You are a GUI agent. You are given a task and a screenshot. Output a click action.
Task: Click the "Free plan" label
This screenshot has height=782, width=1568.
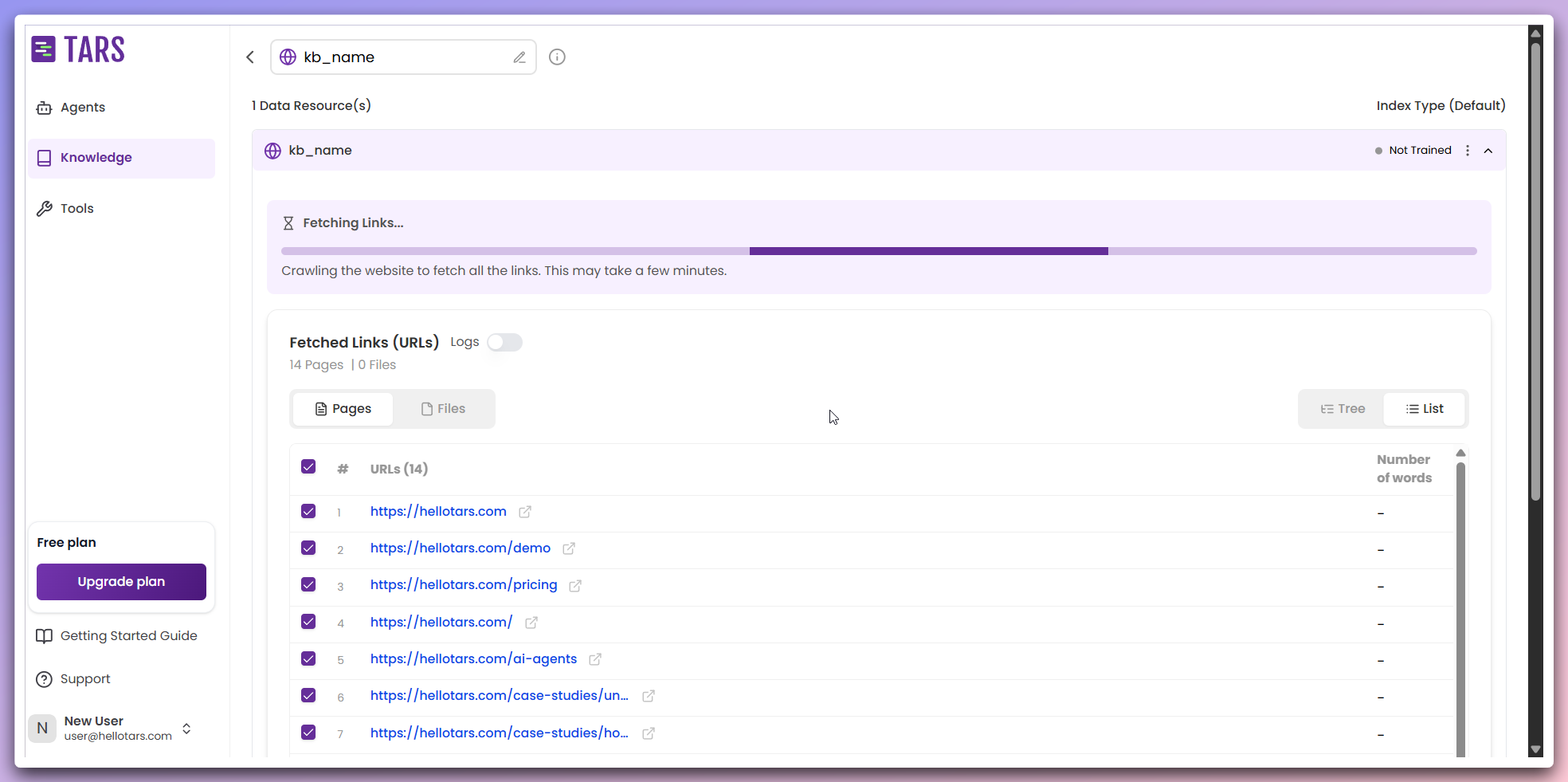point(66,543)
